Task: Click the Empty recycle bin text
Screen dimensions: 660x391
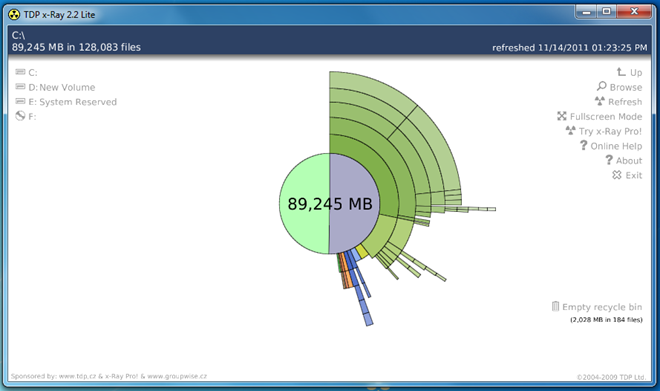Action: point(602,307)
